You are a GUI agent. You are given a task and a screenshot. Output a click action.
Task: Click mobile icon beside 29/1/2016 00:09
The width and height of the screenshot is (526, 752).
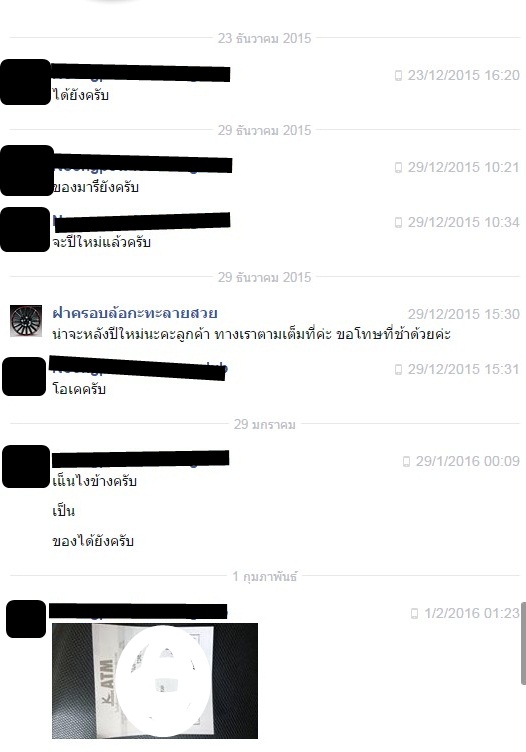(406, 461)
